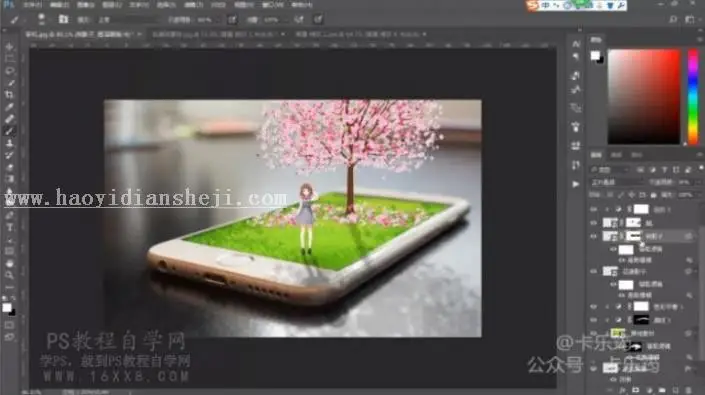Toggle lock all padlock icon
The width and height of the screenshot is (705, 395).
click(x=653, y=195)
